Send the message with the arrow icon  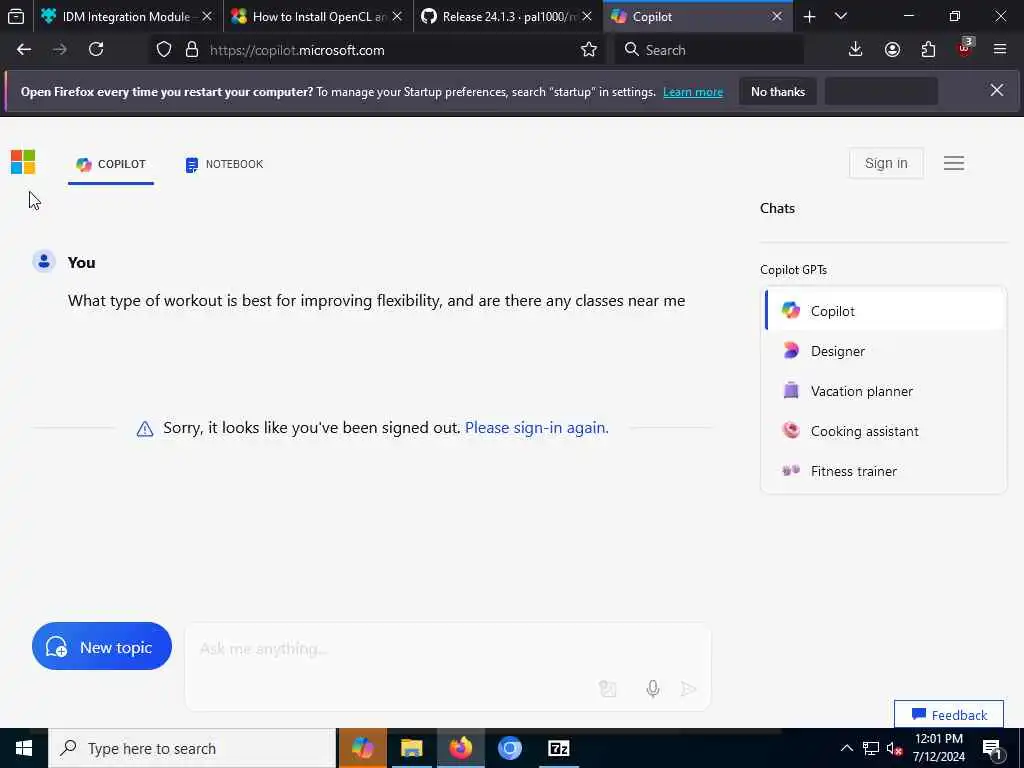[x=688, y=689]
